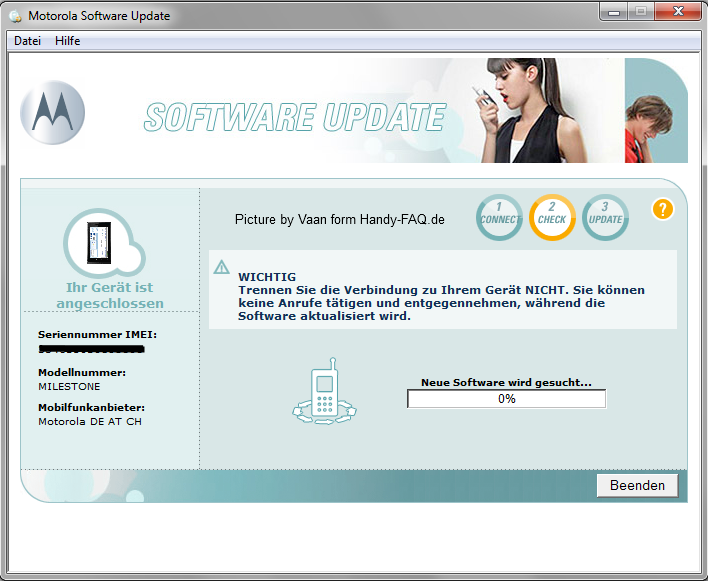Click the phone sync animation icon

324,395
